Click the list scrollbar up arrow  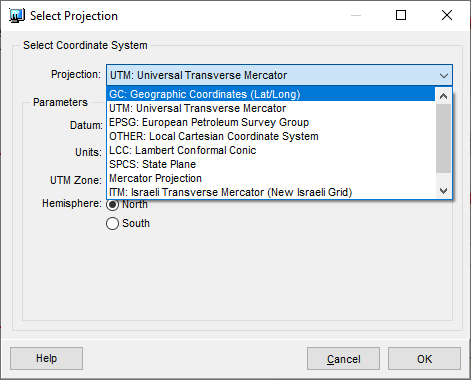(443, 96)
